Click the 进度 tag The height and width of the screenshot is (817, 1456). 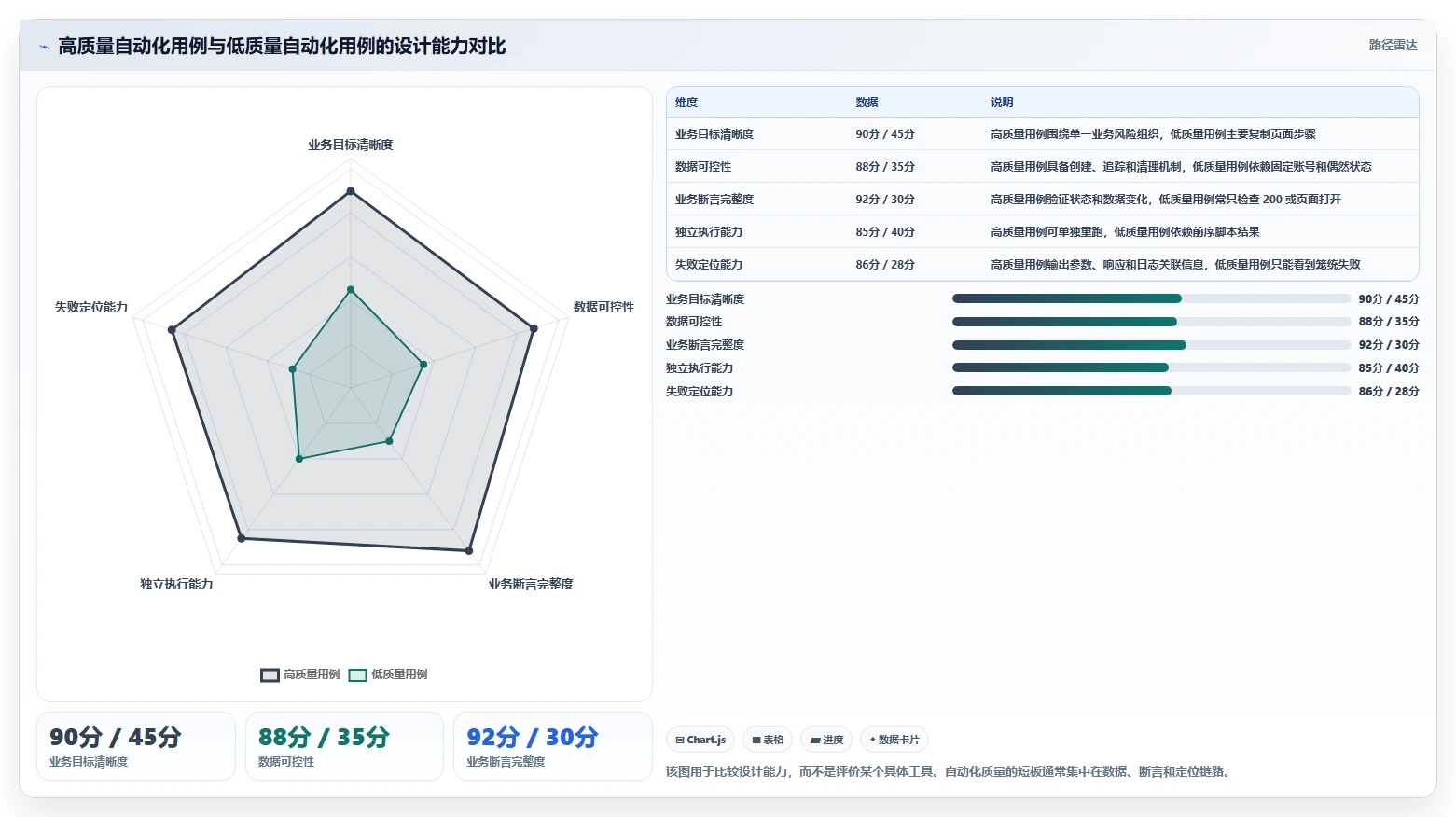[x=826, y=740]
